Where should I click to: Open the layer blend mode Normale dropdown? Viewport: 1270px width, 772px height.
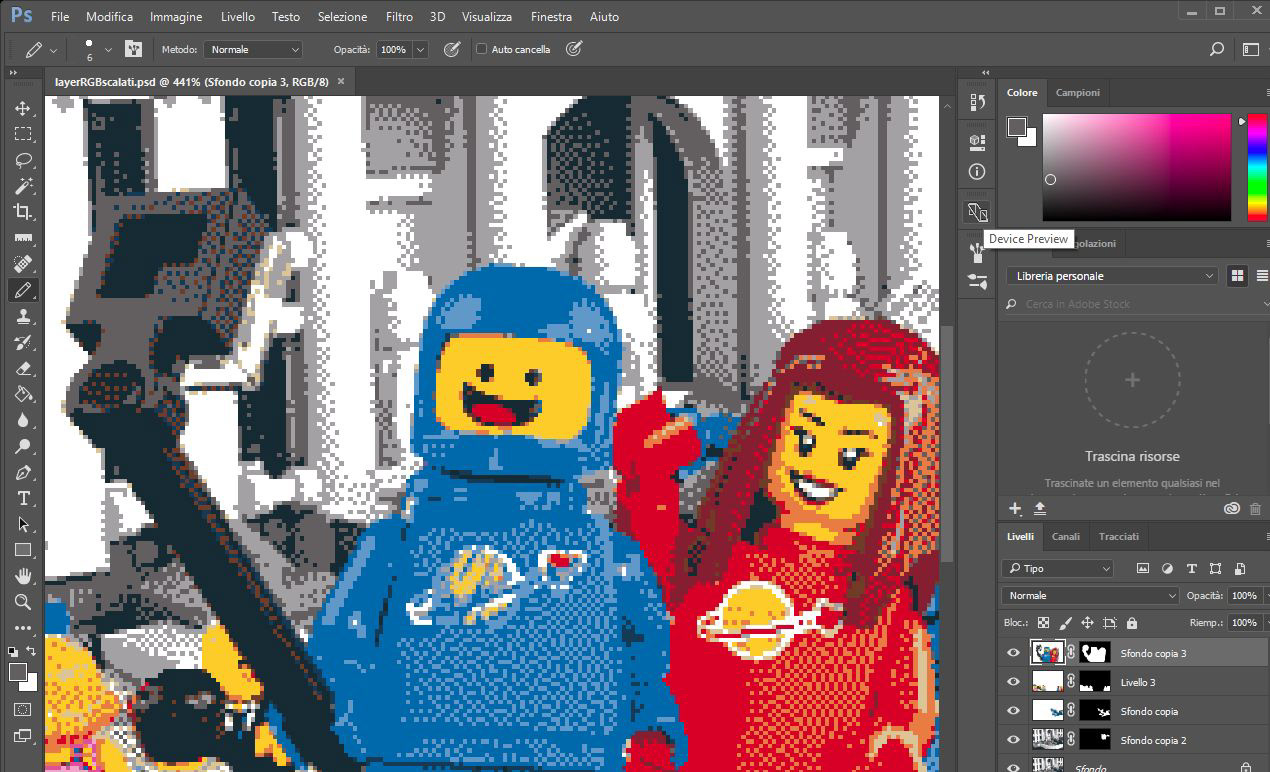(1091, 596)
